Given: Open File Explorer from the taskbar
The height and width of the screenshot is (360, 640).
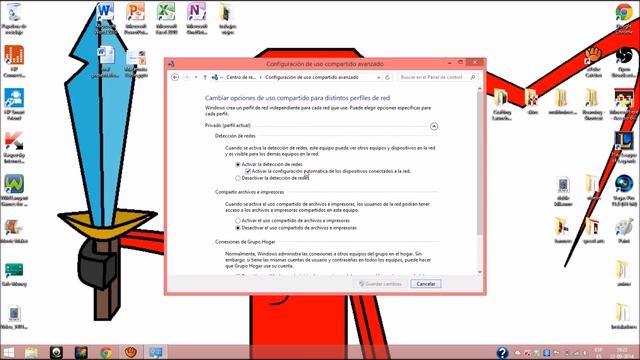Looking at the screenshot, I should point(31,352).
